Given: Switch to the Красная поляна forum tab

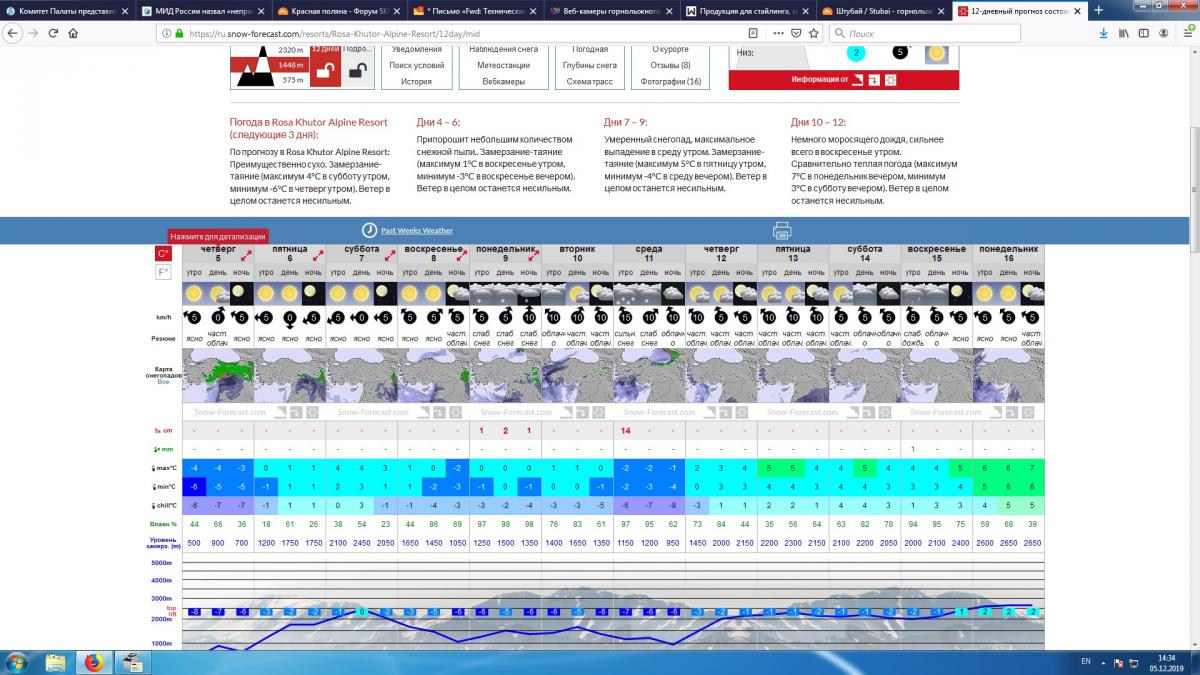Looking at the screenshot, I should (339, 11).
